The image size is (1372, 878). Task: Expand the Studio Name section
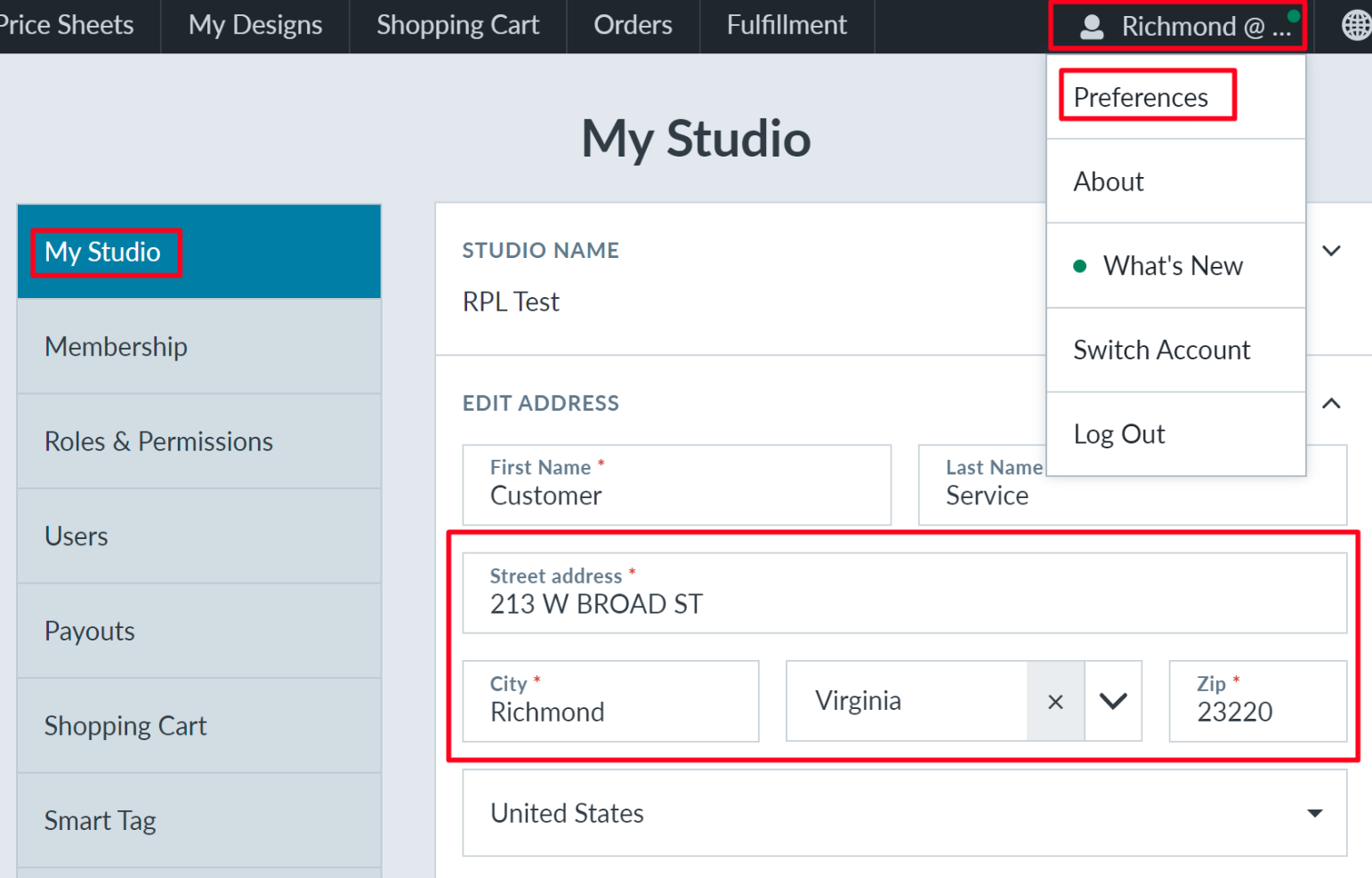coord(1331,251)
